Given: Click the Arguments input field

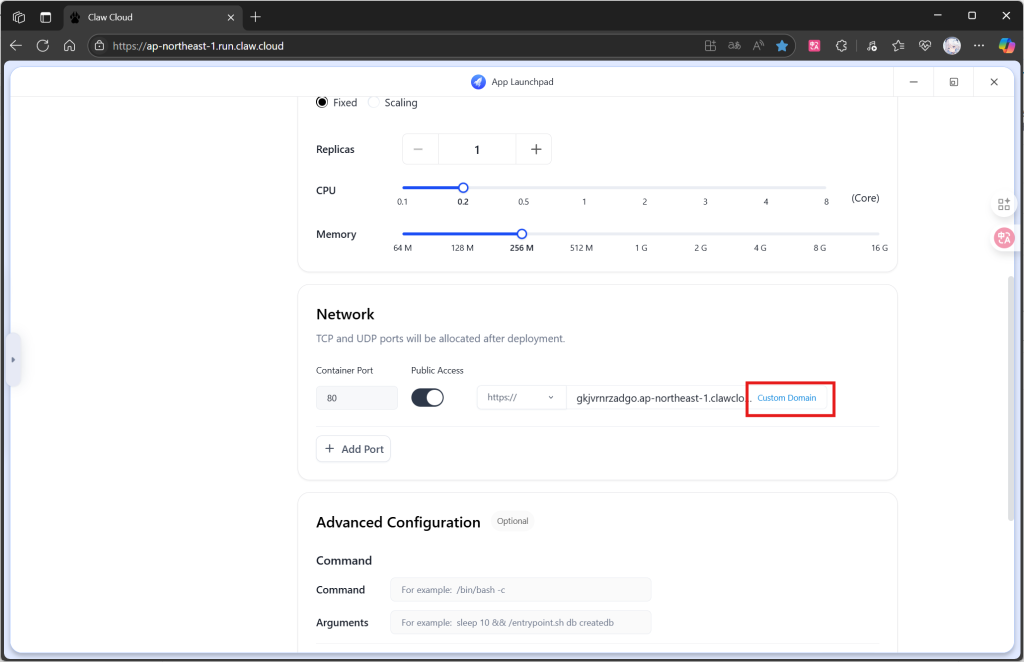Looking at the screenshot, I should point(520,622).
